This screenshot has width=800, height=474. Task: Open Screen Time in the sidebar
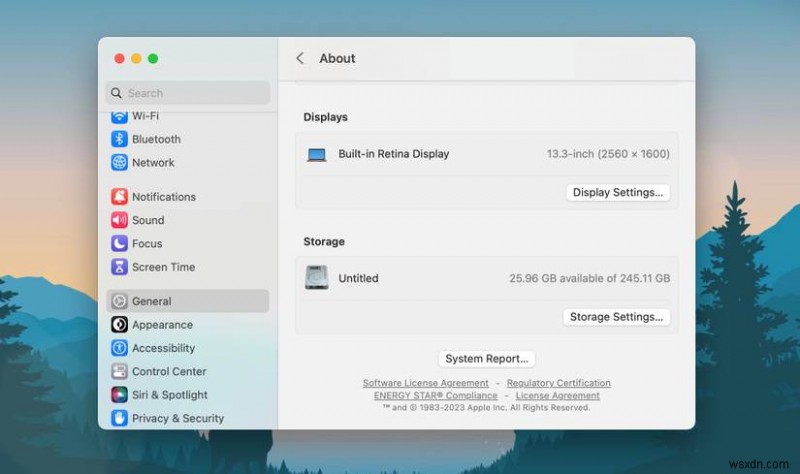(x=188, y=267)
